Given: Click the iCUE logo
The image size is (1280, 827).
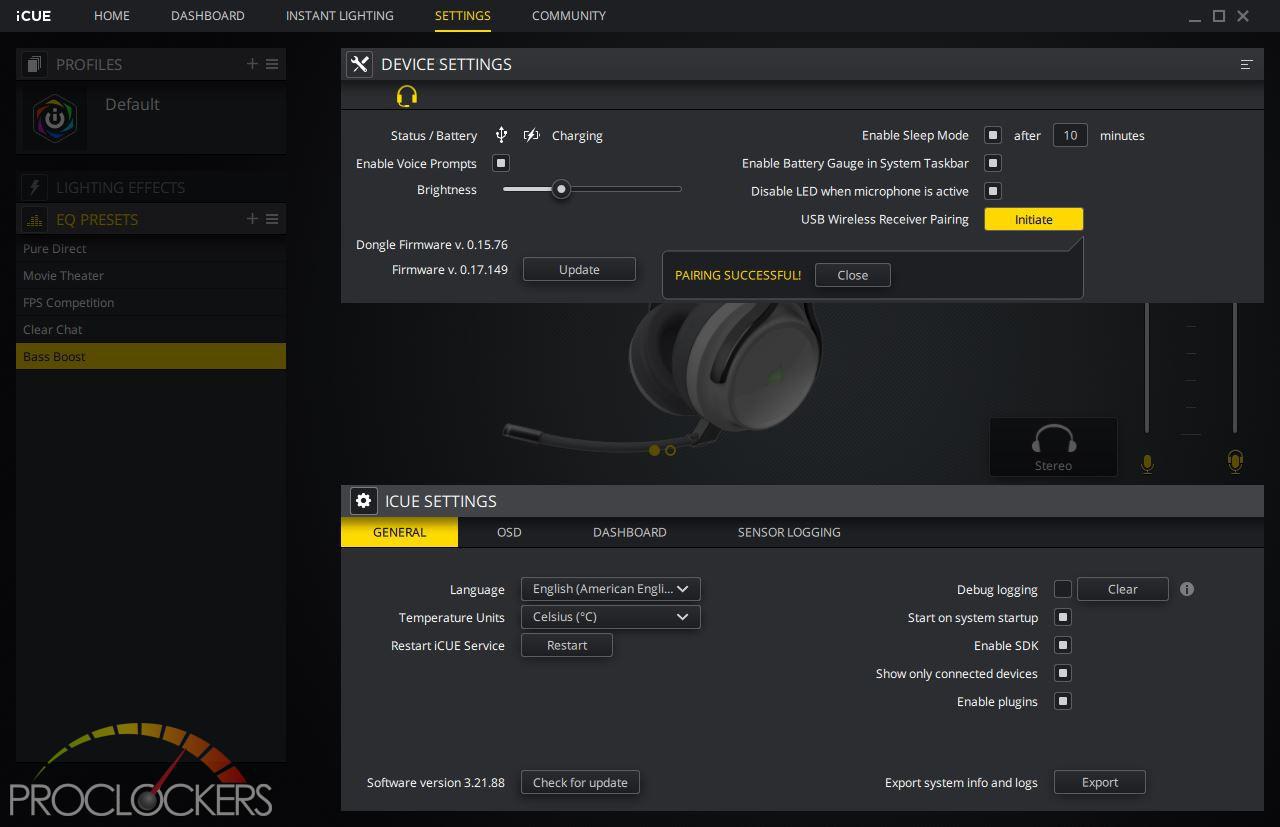Looking at the screenshot, I should [x=33, y=16].
